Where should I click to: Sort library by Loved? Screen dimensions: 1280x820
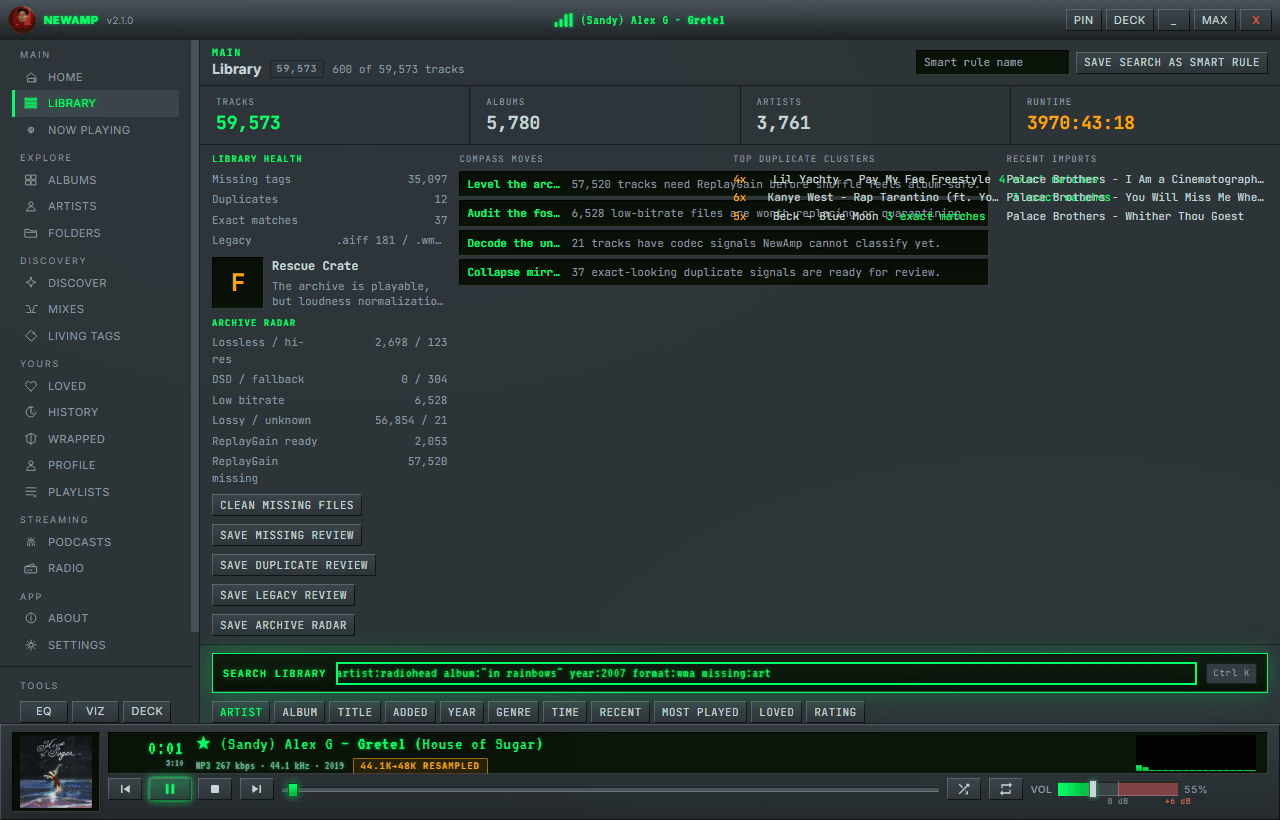point(776,712)
